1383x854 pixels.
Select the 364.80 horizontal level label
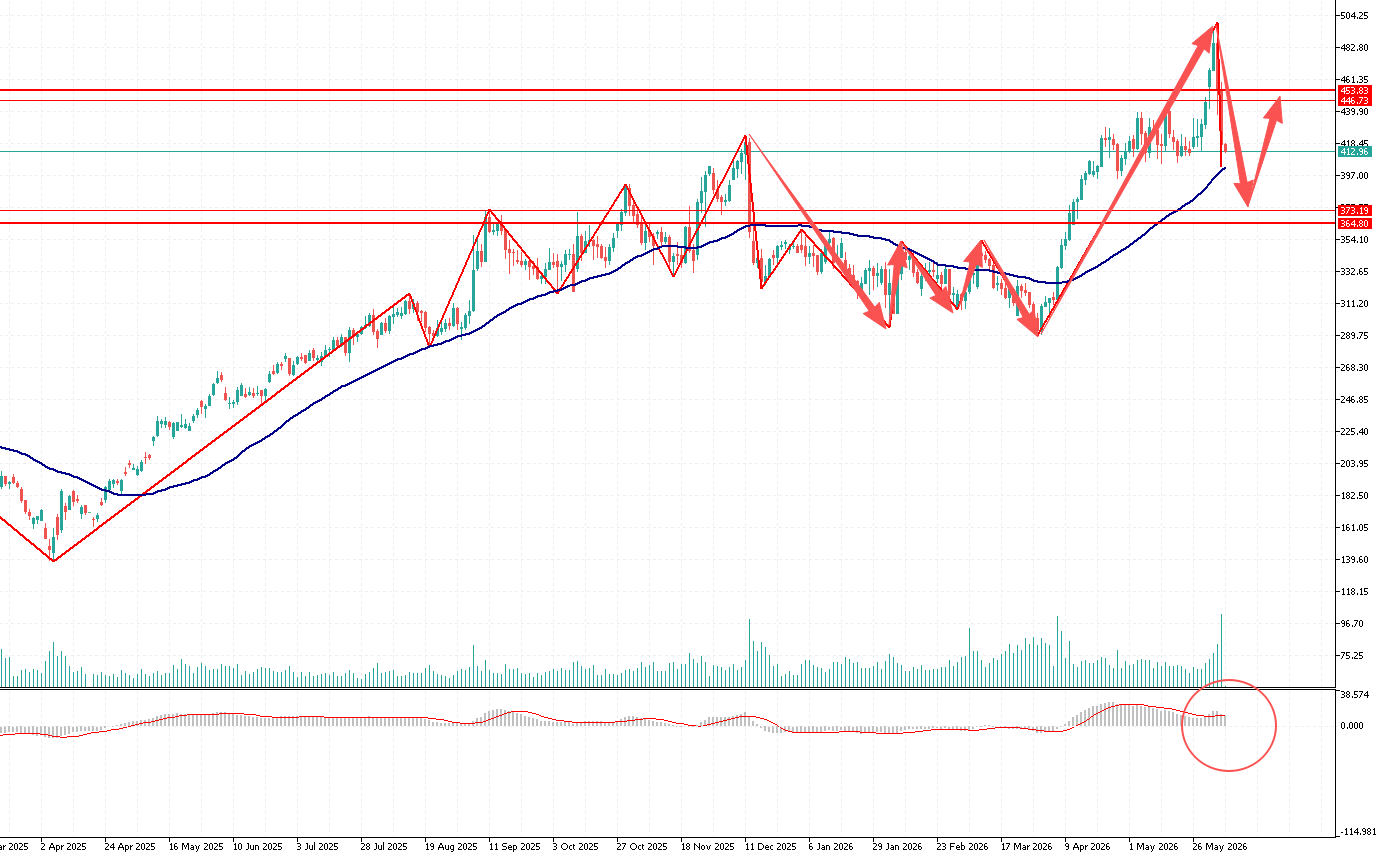pos(1353,223)
